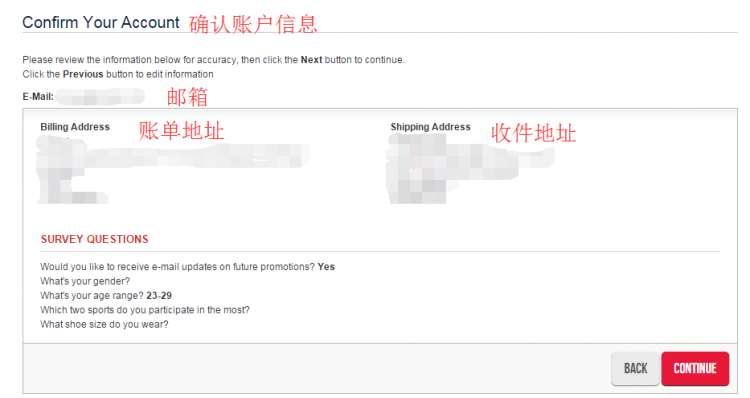Select the blurred e-mail address value
Image resolution: width=750 pixels, height=398 pixels.
pos(100,97)
